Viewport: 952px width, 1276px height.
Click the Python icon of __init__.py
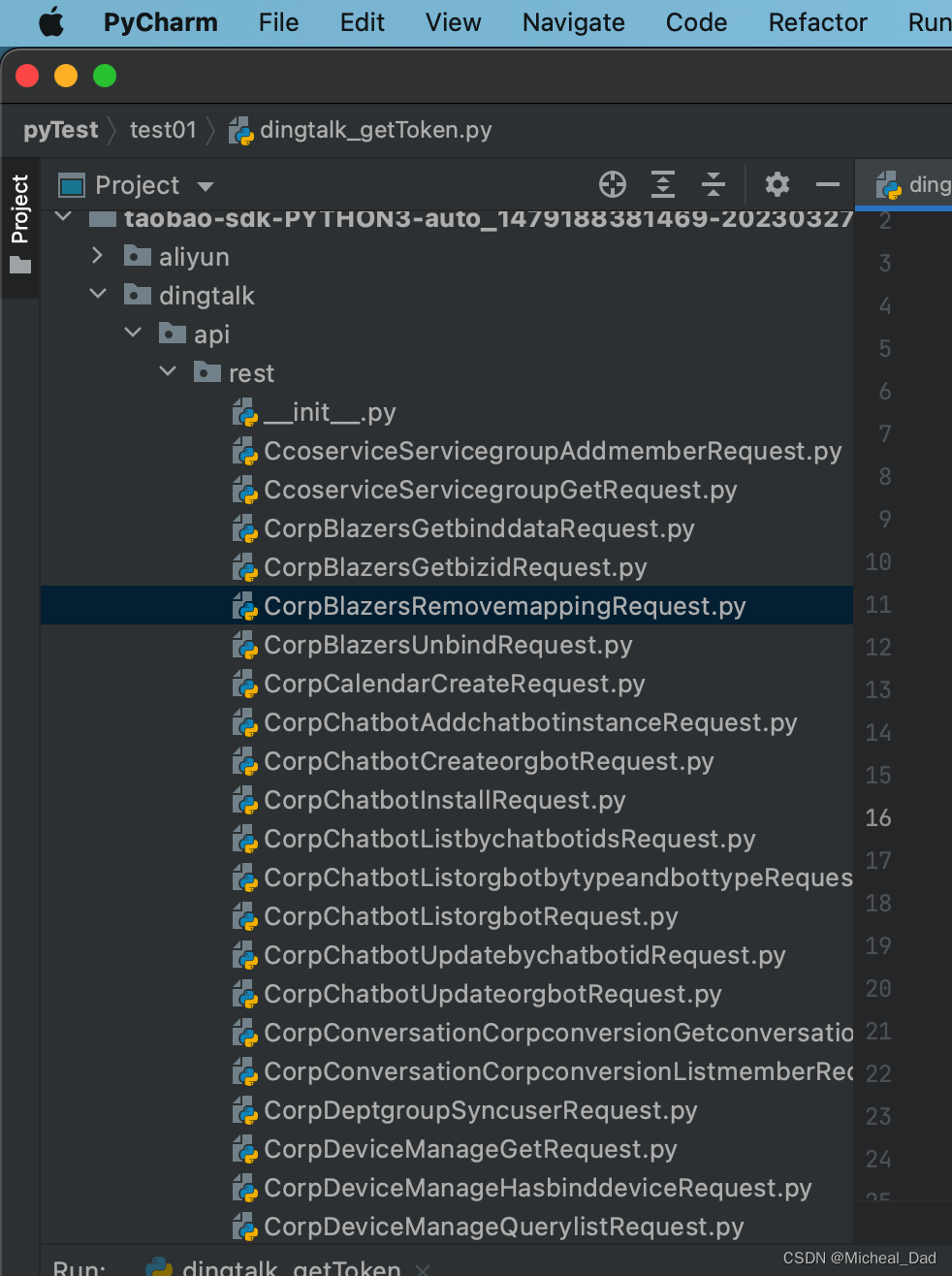pos(245,413)
